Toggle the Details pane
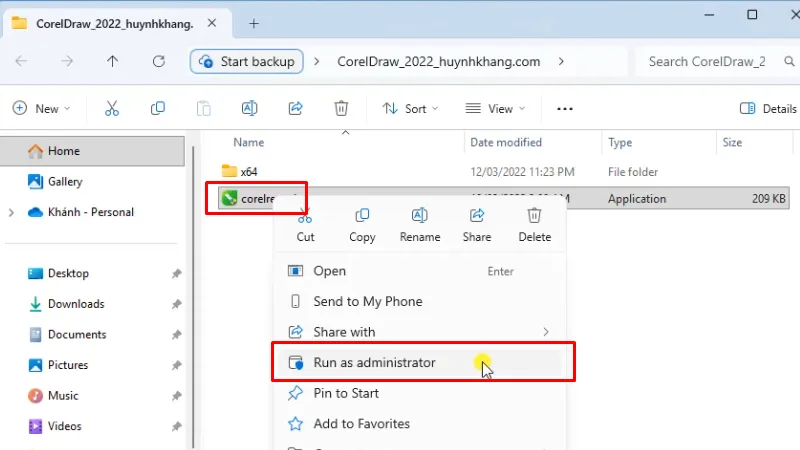The width and height of the screenshot is (800, 450). pos(767,109)
